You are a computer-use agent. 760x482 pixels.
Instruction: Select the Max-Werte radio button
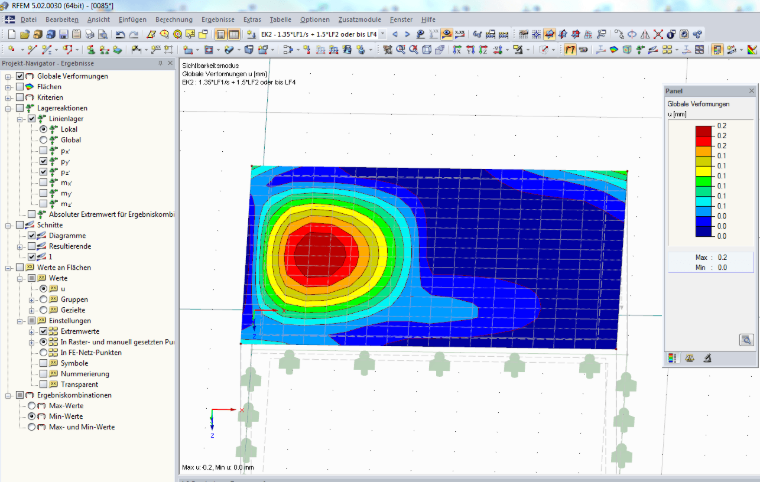(x=32, y=406)
